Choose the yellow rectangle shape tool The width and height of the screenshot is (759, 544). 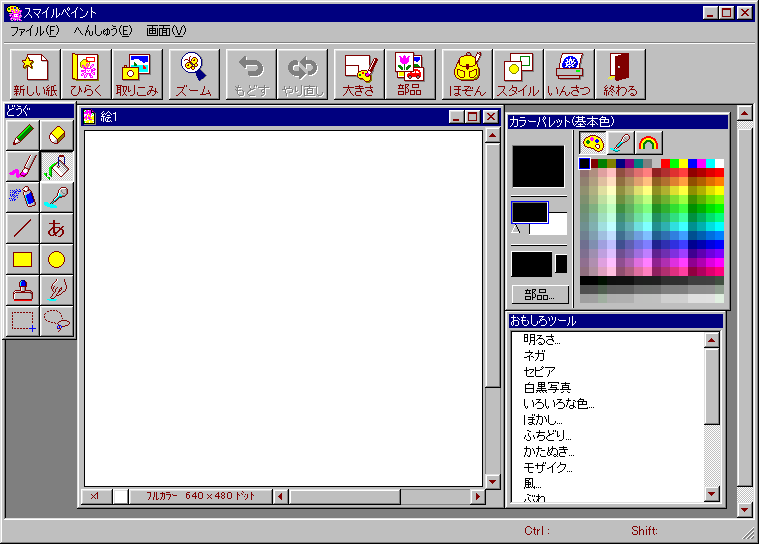(x=22, y=260)
